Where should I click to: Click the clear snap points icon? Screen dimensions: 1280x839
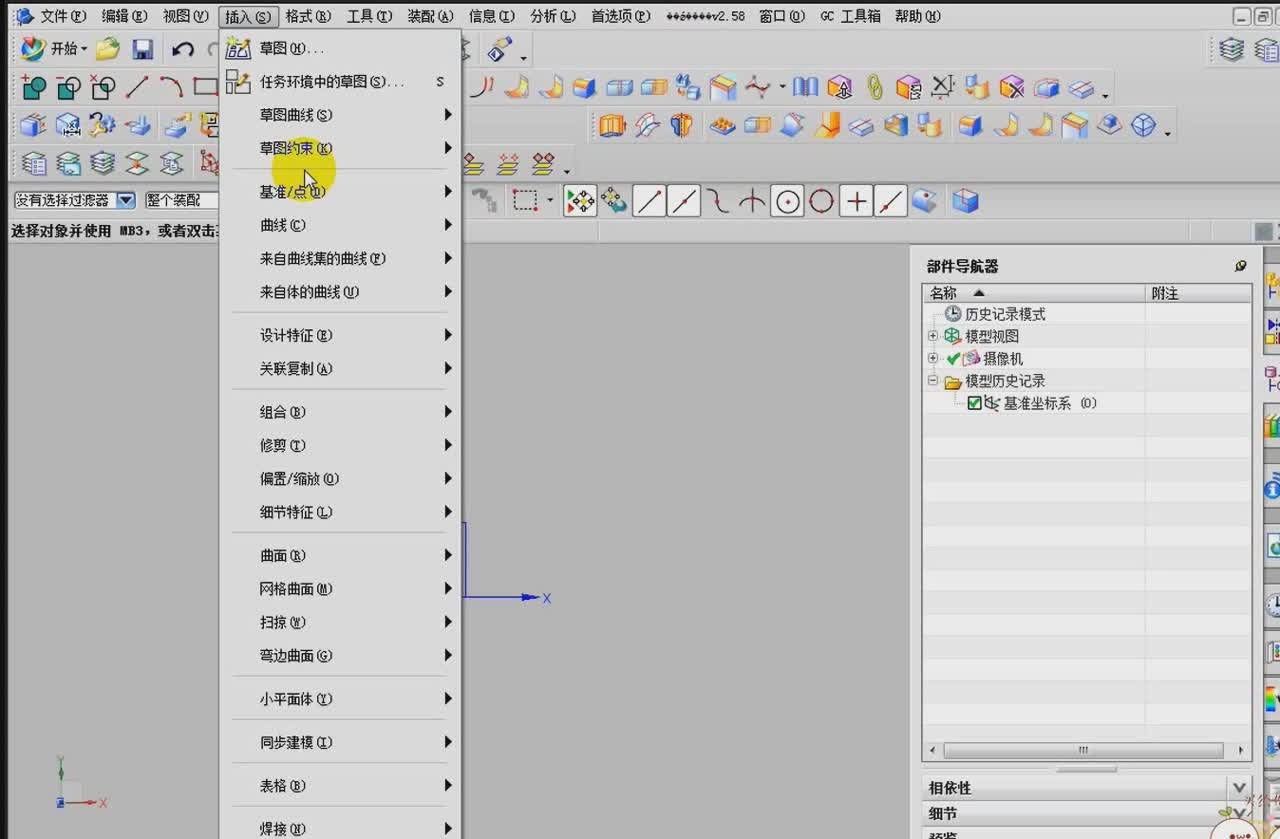tap(614, 202)
